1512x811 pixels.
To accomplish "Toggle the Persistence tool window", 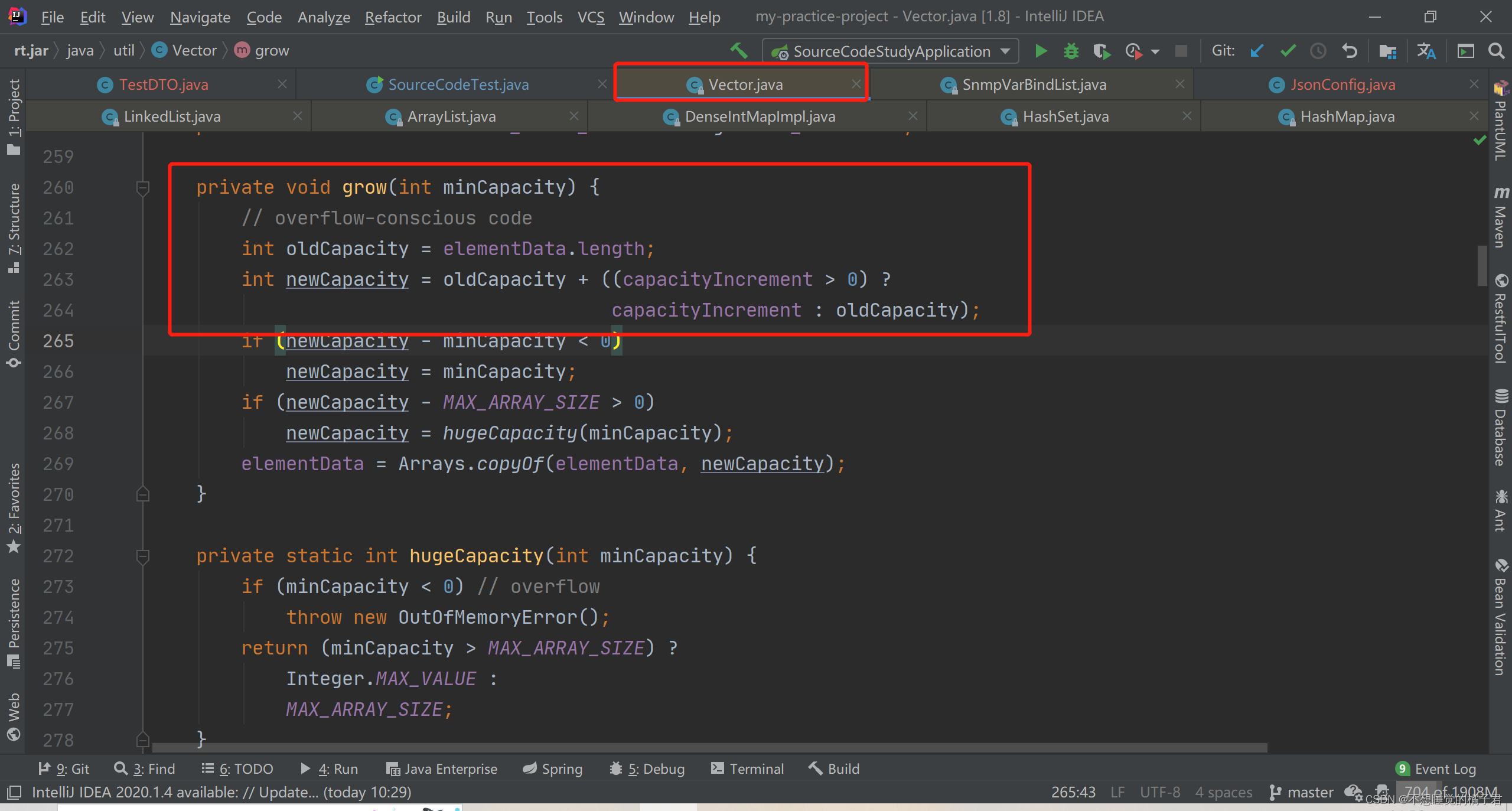I will tap(14, 623).
